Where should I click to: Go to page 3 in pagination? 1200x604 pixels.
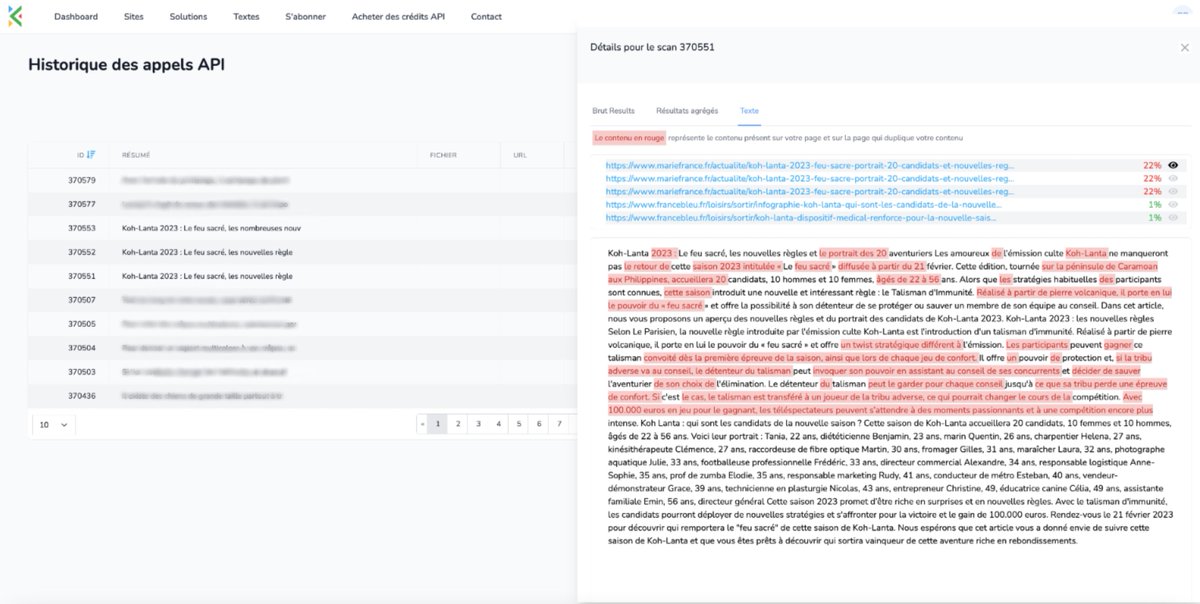pos(478,424)
